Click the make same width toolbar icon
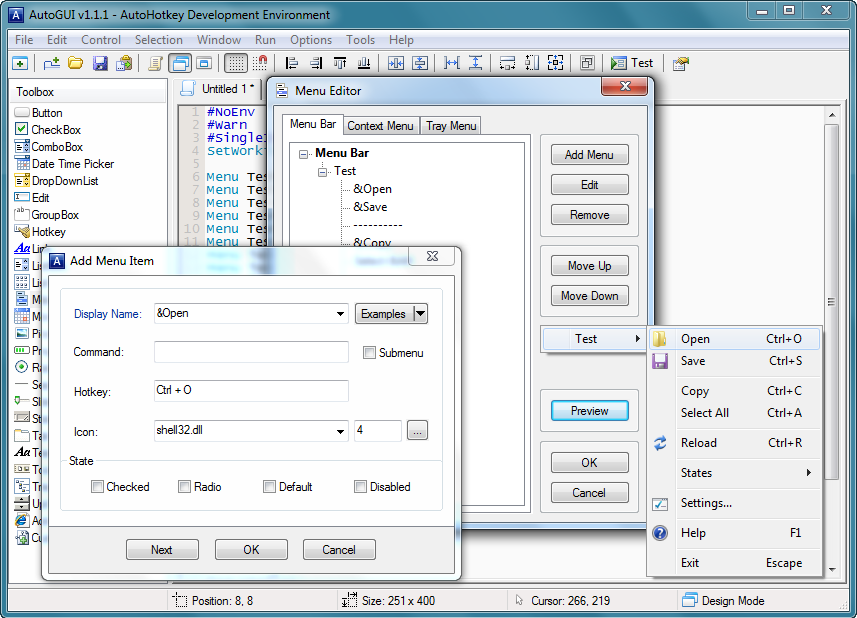857x618 pixels. (453, 62)
